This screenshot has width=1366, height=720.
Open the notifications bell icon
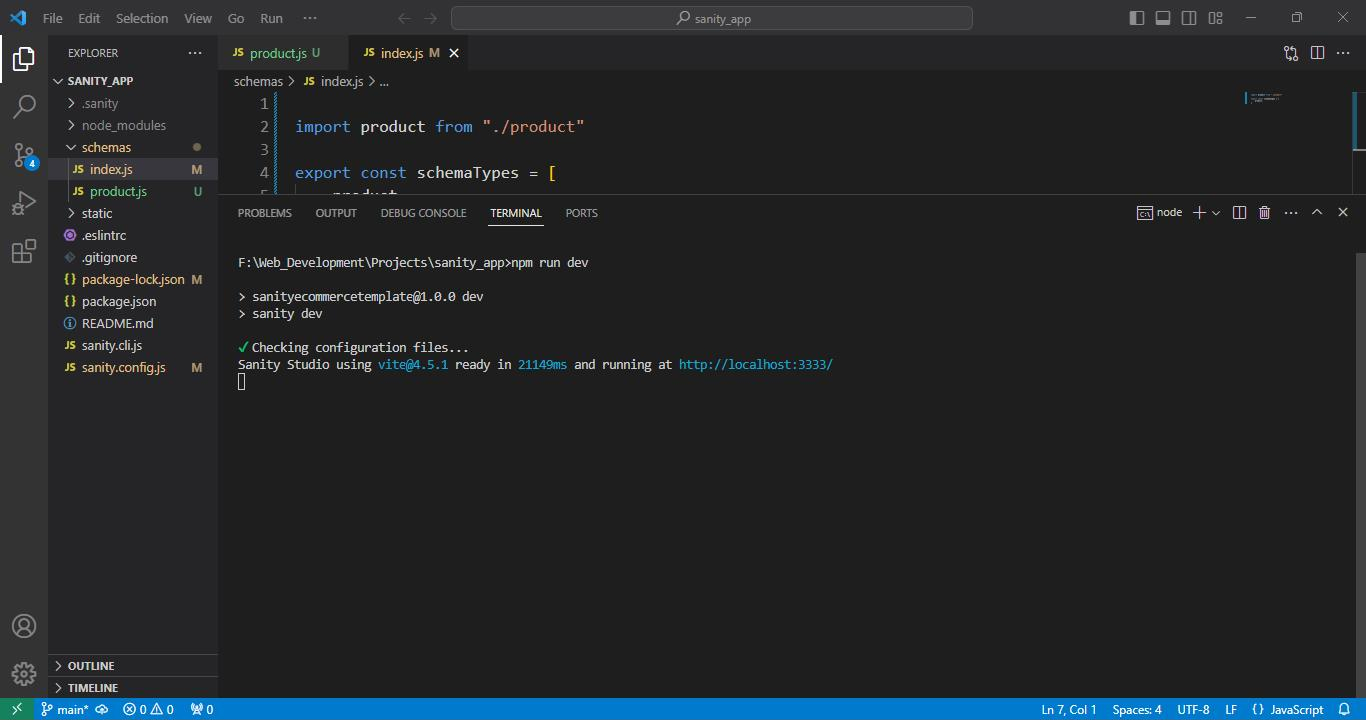tap(1345, 709)
